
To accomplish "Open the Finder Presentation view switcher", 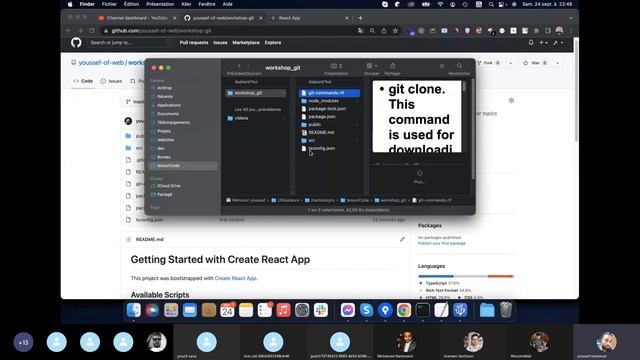I will [336, 66].
